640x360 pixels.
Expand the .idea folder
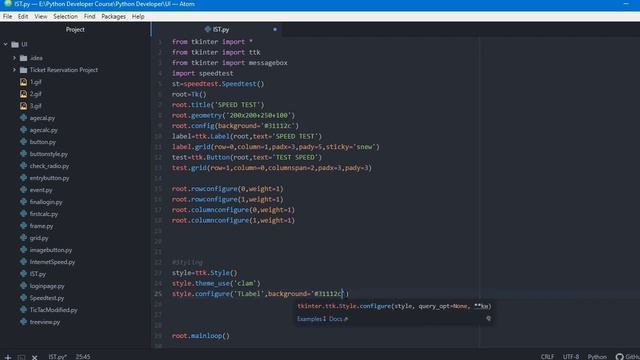(x=14, y=58)
